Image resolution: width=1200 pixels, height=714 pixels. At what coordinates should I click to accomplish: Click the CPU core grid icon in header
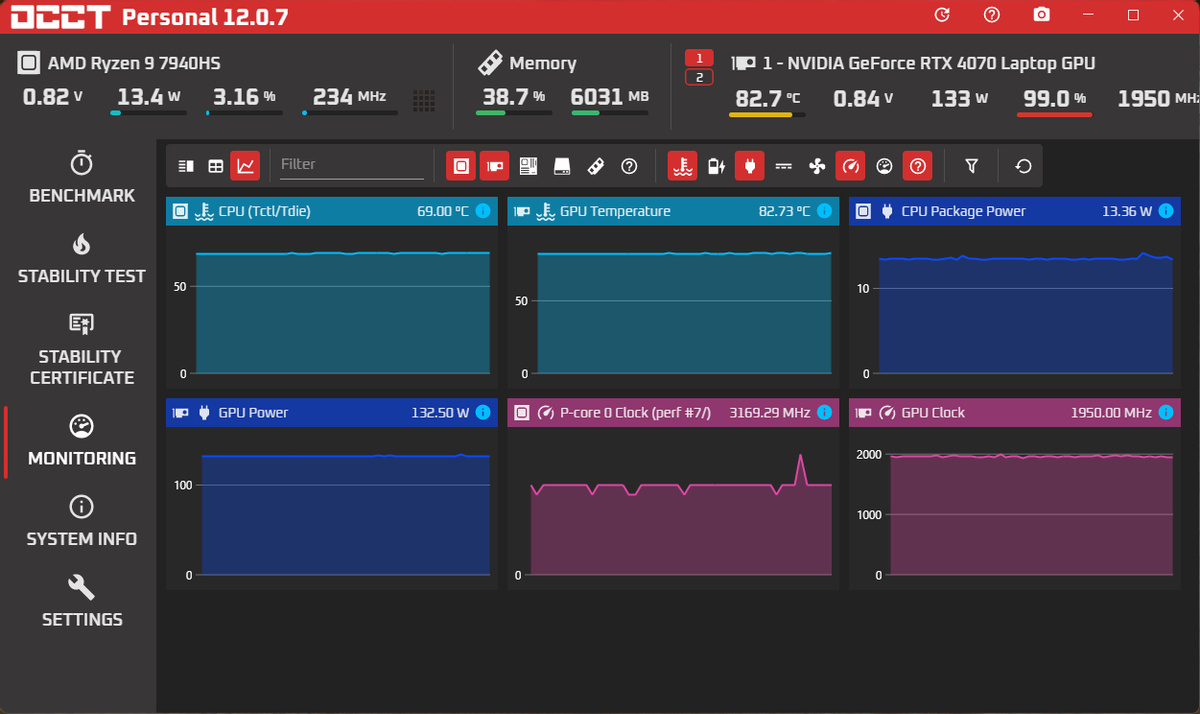tap(424, 99)
